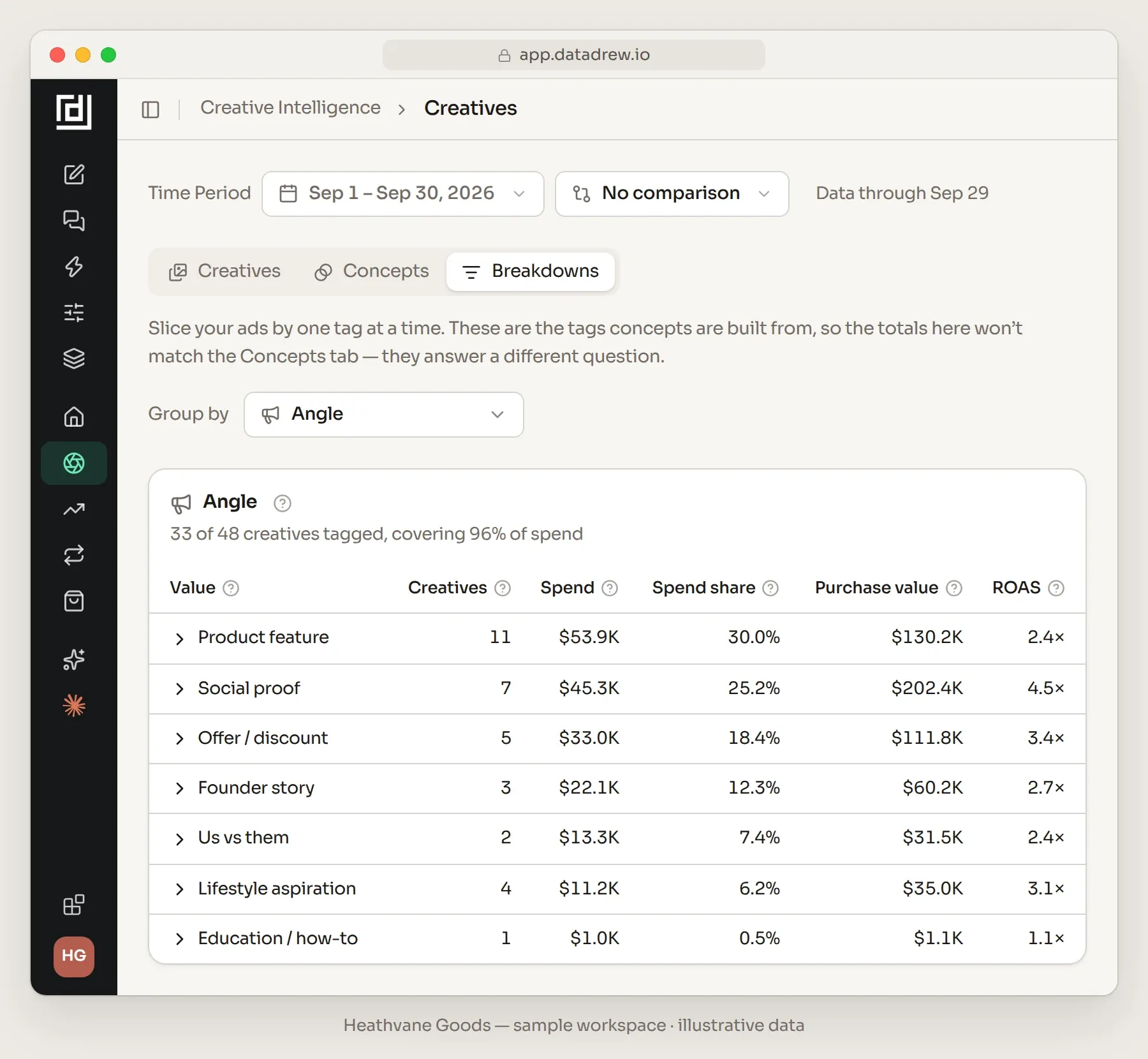1148x1059 pixels.
Task: Open the stacked layers icon in sidebar
Action: 74,359
